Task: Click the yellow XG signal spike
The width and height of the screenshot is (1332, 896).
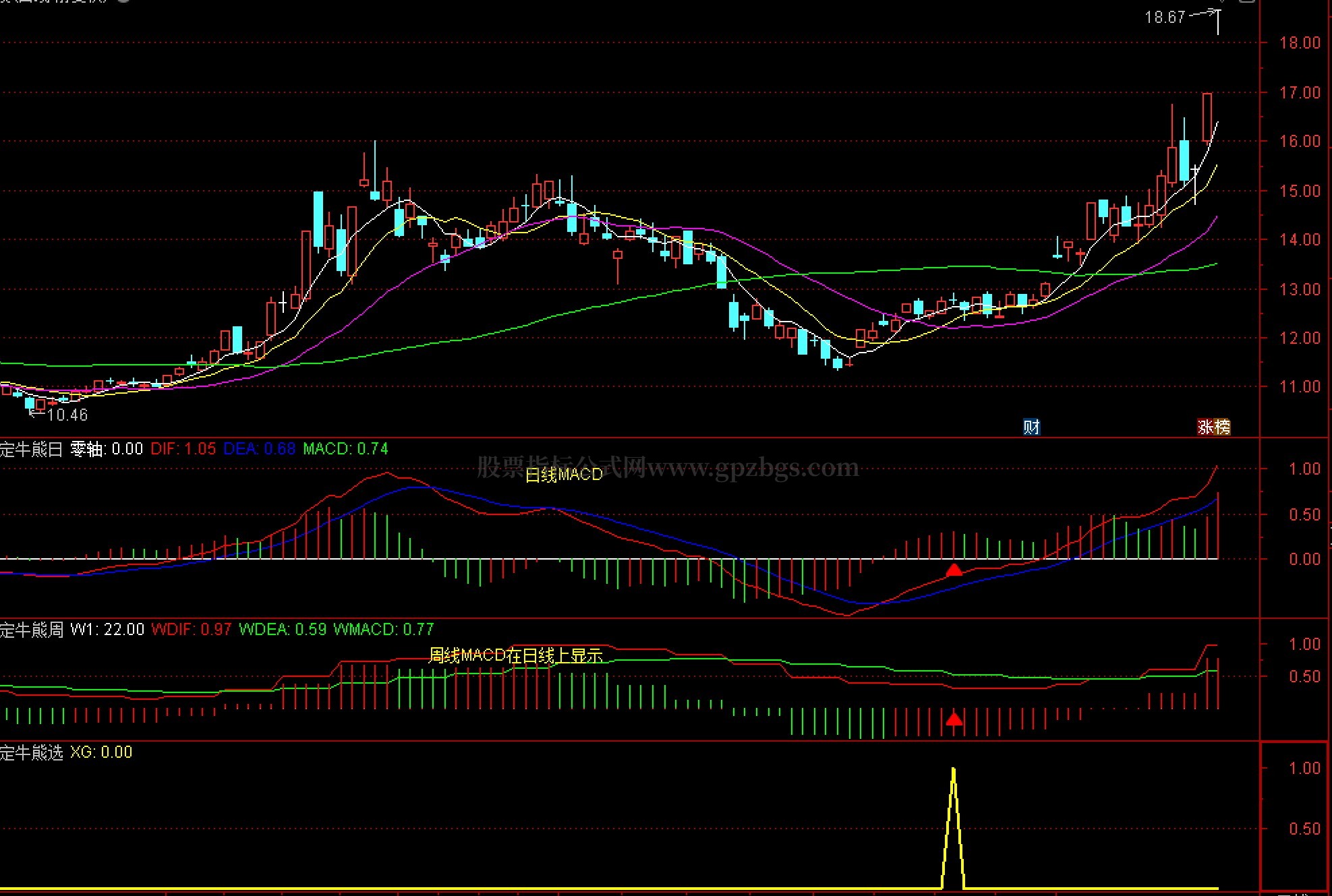Action: point(953,828)
